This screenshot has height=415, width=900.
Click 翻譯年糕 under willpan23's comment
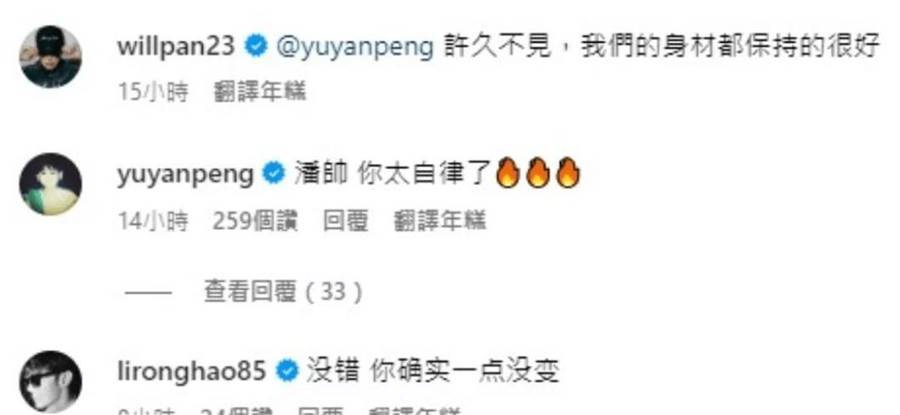260,92
